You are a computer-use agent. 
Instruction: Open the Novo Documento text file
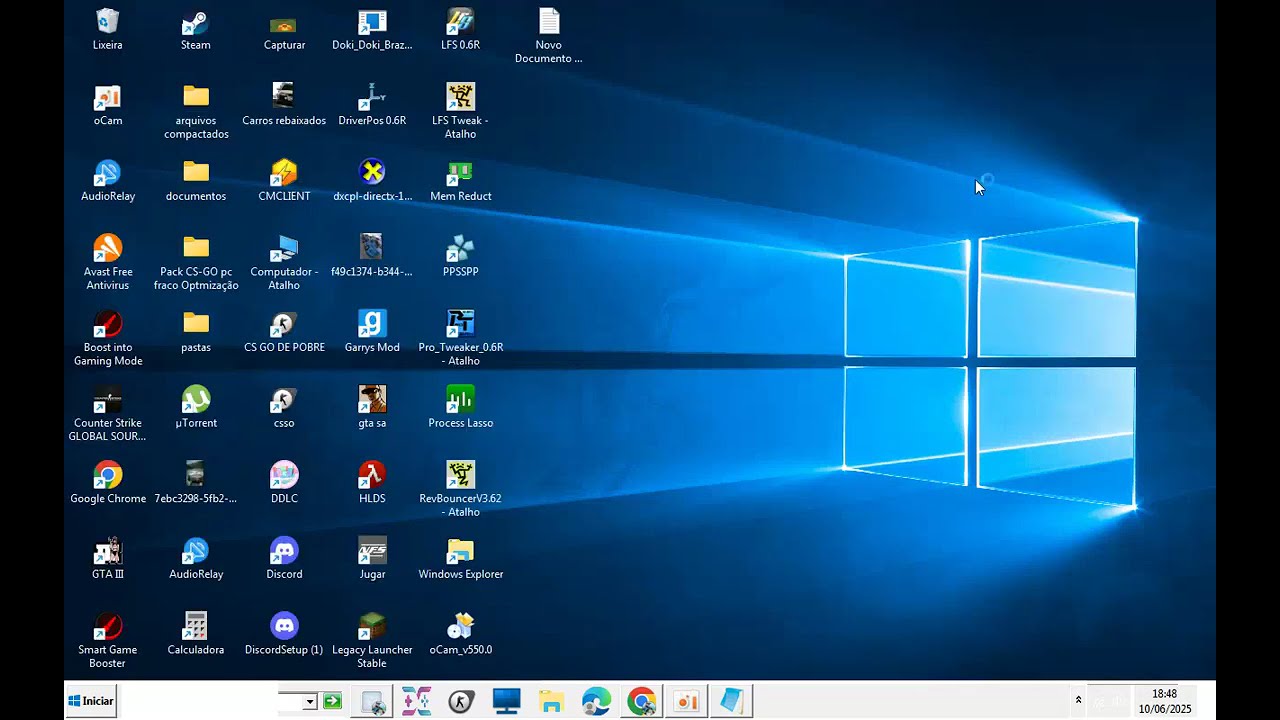(549, 36)
